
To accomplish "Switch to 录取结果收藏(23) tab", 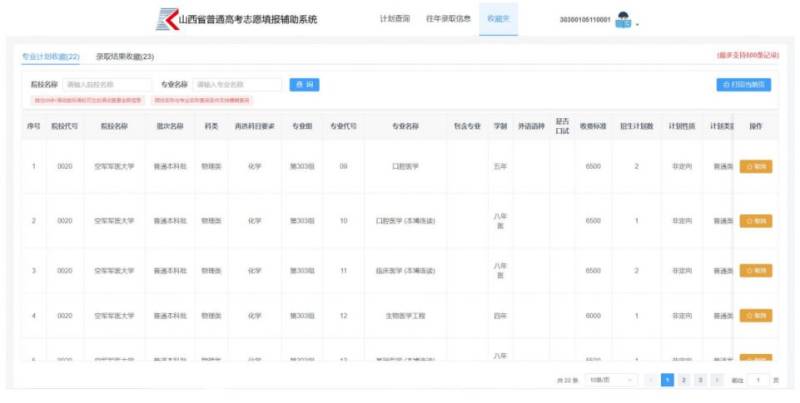I will (x=125, y=57).
